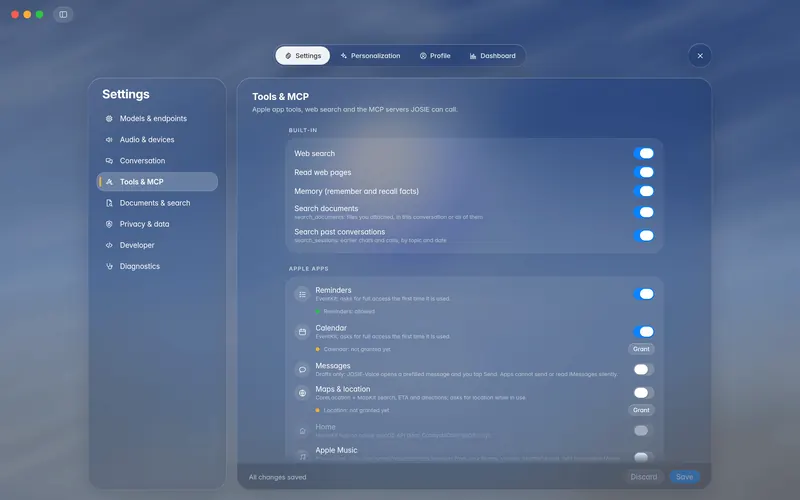This screenshot has width=800, height=500.
Task: Toggle Memory remember and recall facts
Action: pyautogui.click(x=643, y=191)
